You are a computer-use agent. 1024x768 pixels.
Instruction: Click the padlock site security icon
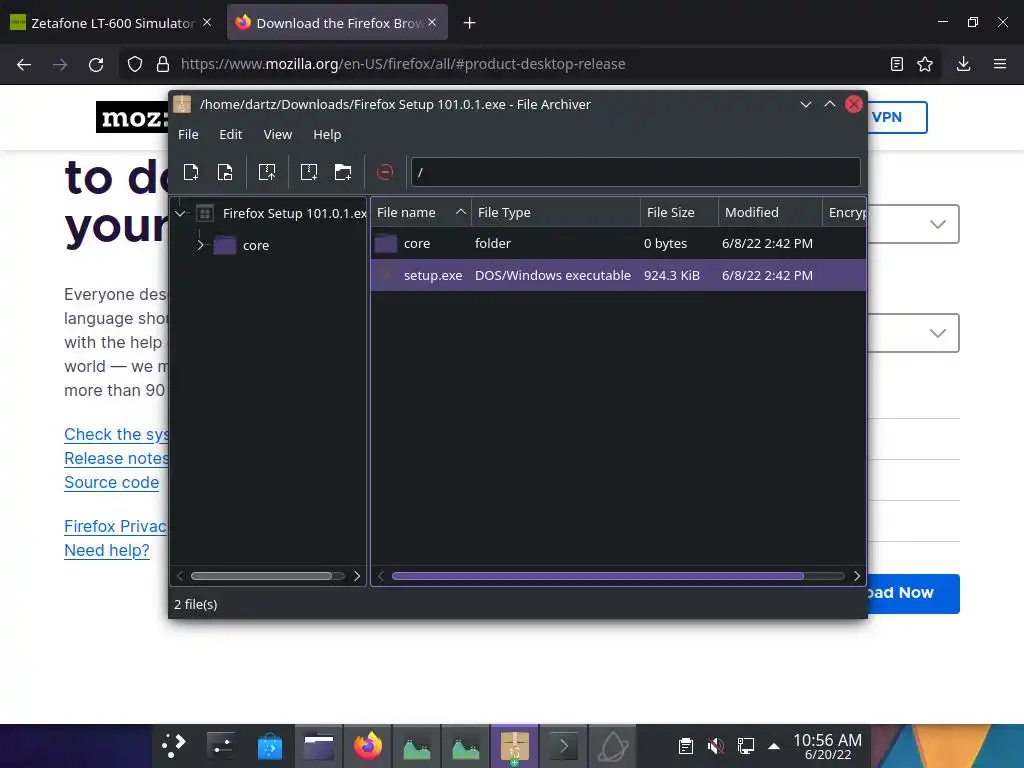tap(163, 64)
